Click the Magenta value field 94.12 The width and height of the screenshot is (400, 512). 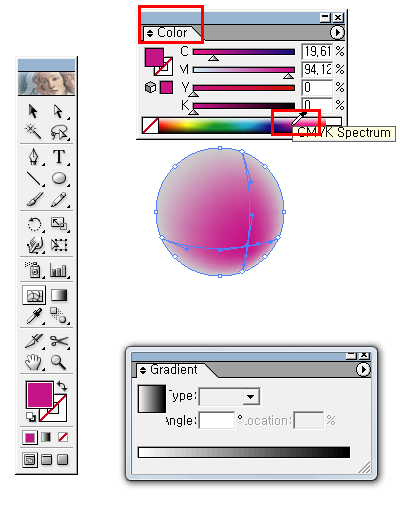(x=317, y=69)
